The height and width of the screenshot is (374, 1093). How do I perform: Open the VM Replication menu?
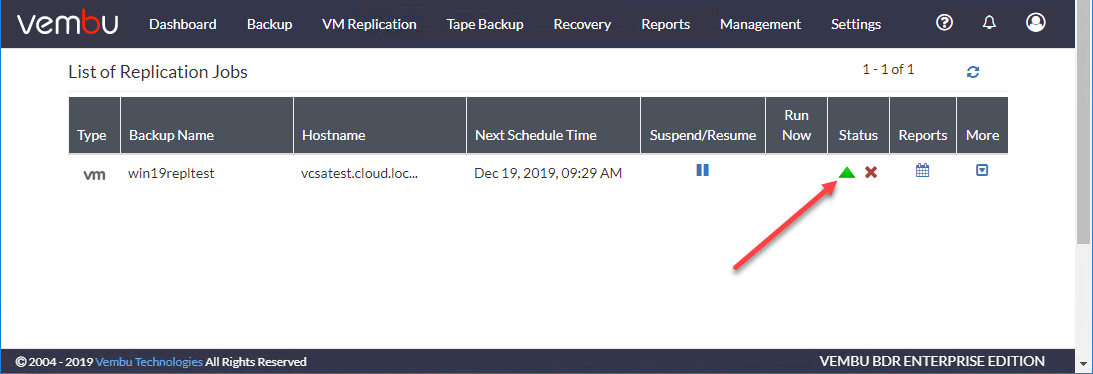coord(369,24)
